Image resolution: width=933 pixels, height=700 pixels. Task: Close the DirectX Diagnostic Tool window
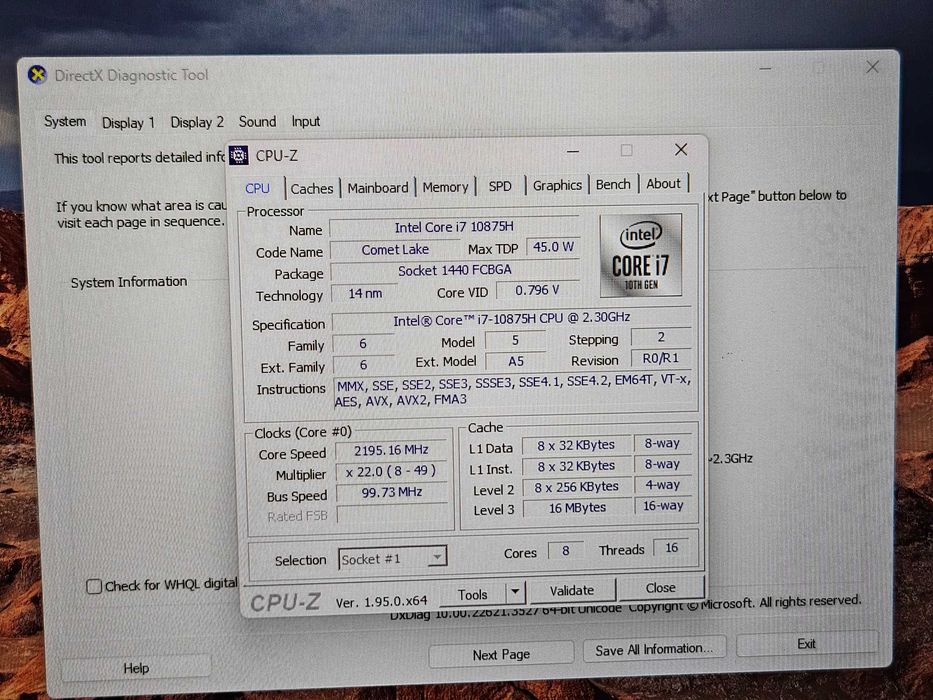click(x=872, y=67)
